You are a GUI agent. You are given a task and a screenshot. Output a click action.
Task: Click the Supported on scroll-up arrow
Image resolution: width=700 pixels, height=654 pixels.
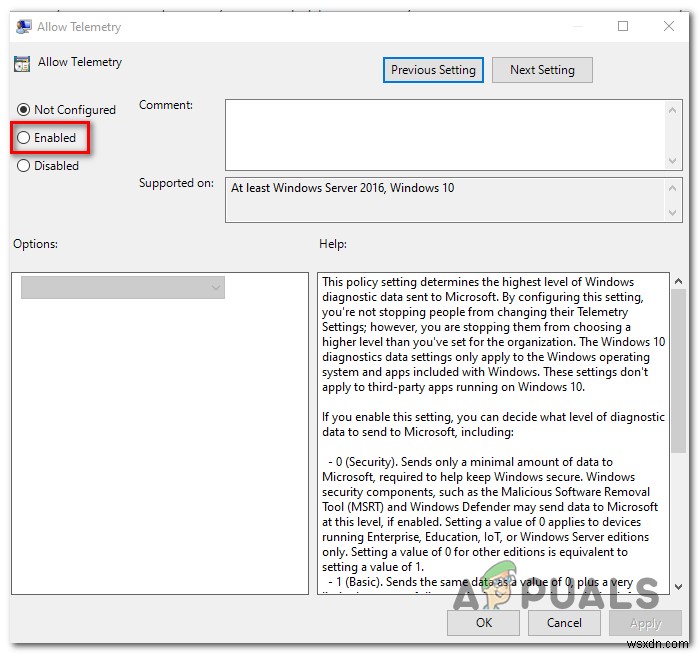click(673, 188)
